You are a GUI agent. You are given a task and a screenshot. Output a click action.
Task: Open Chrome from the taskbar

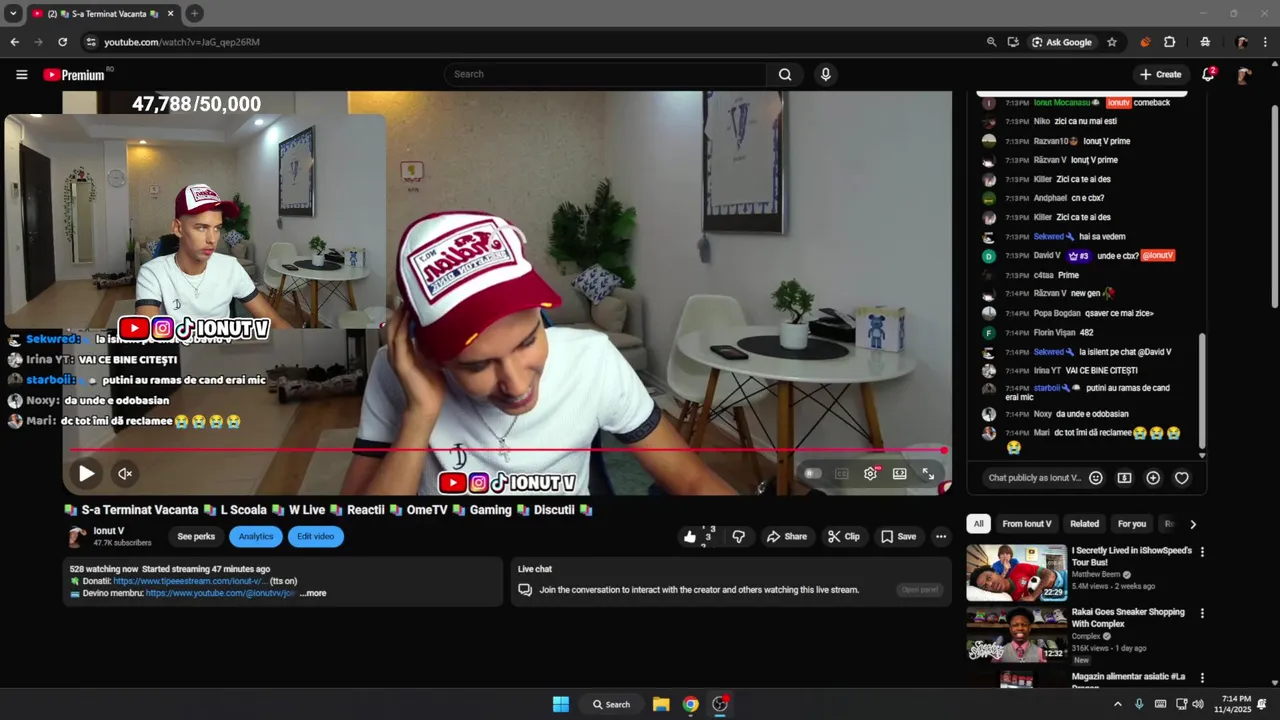[x=690, y=704]
